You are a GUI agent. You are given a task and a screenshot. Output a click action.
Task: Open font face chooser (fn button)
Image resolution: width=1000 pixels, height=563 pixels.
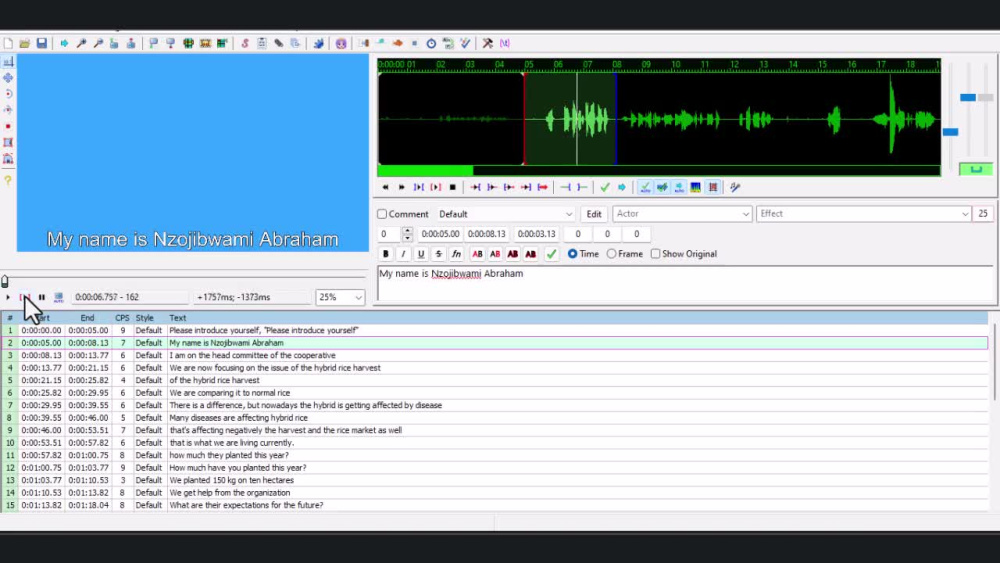pos(457,254)
